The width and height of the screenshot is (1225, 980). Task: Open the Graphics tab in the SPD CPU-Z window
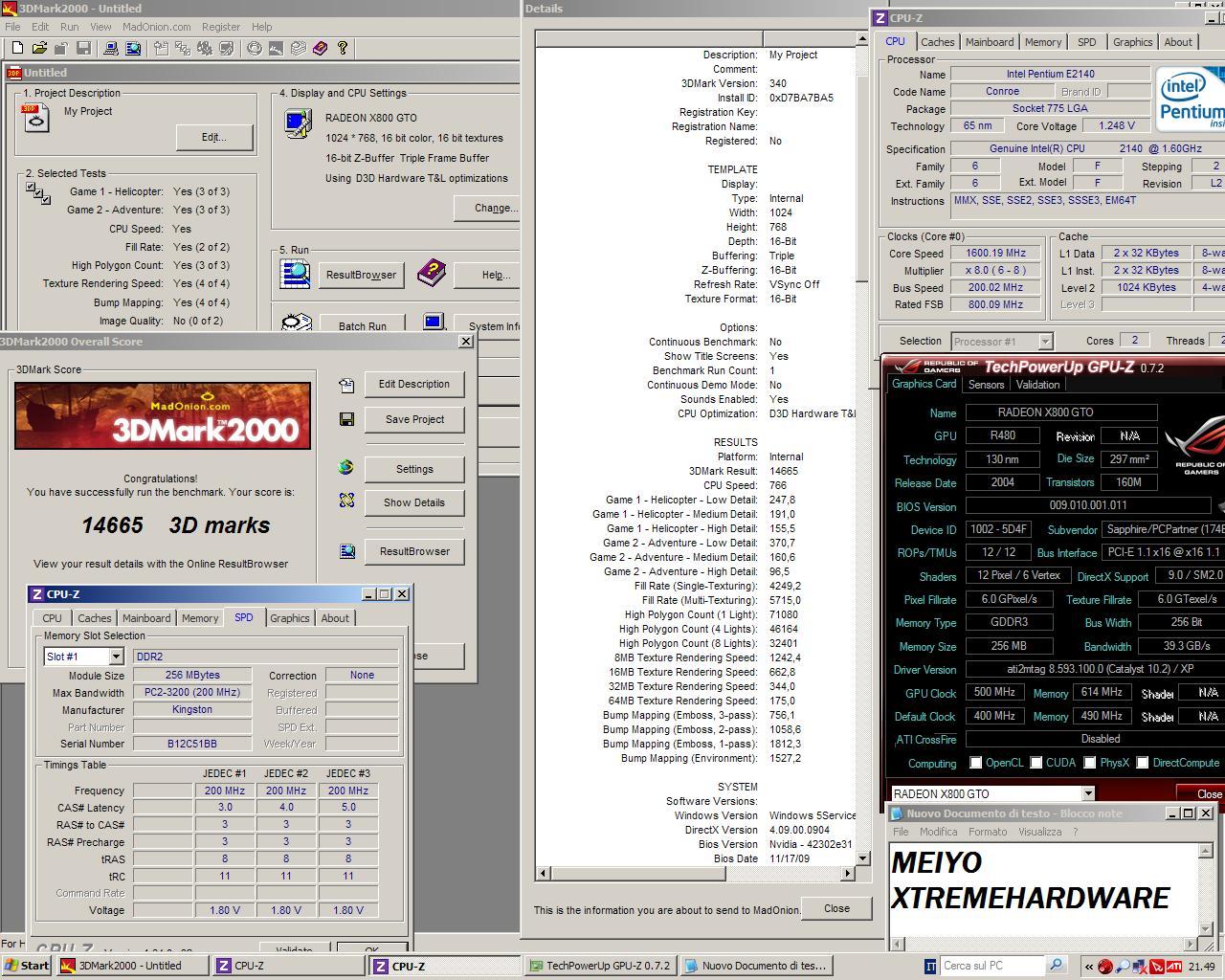point(289,618)
